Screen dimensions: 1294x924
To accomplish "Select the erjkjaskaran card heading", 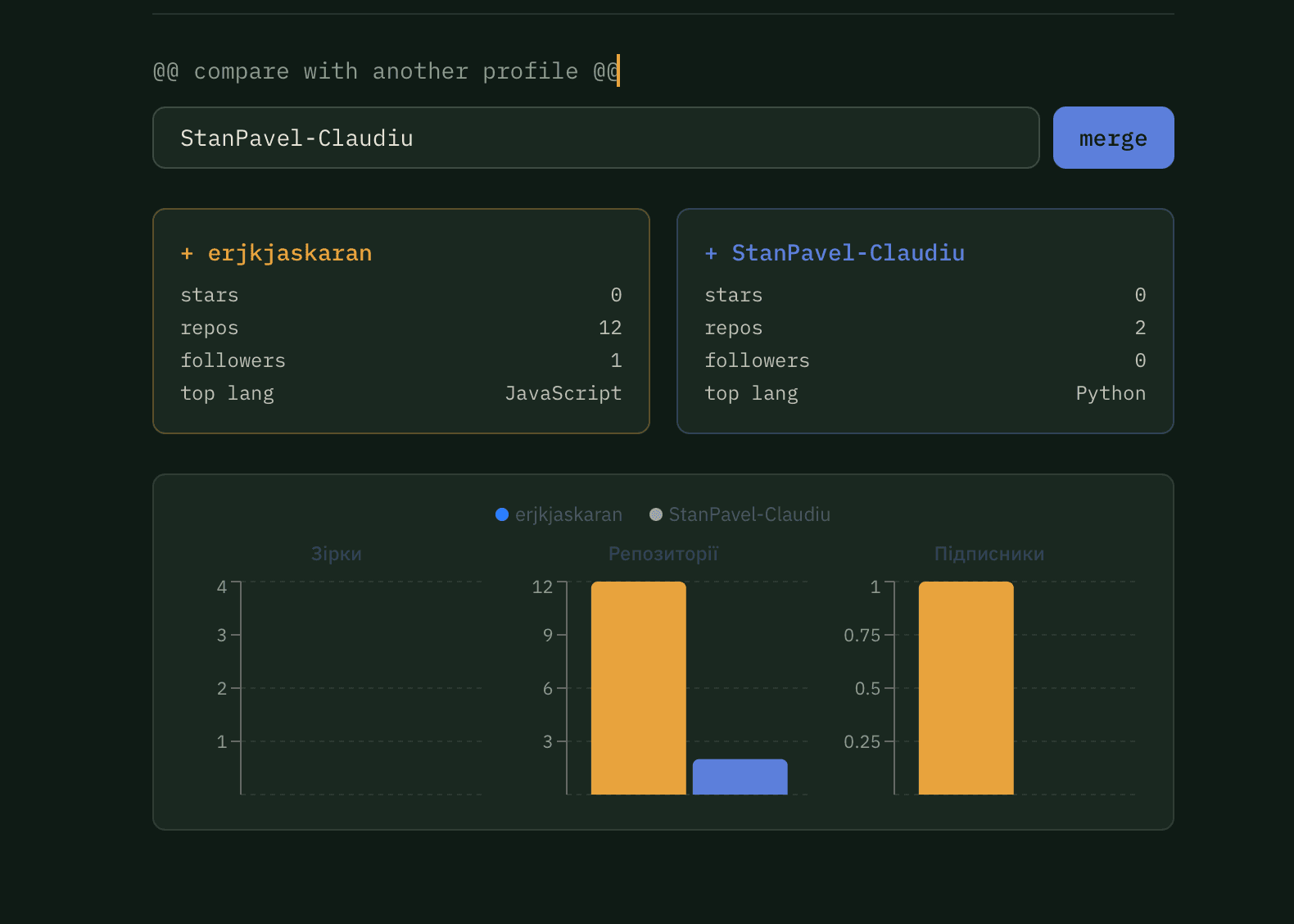I will (277, 253).
